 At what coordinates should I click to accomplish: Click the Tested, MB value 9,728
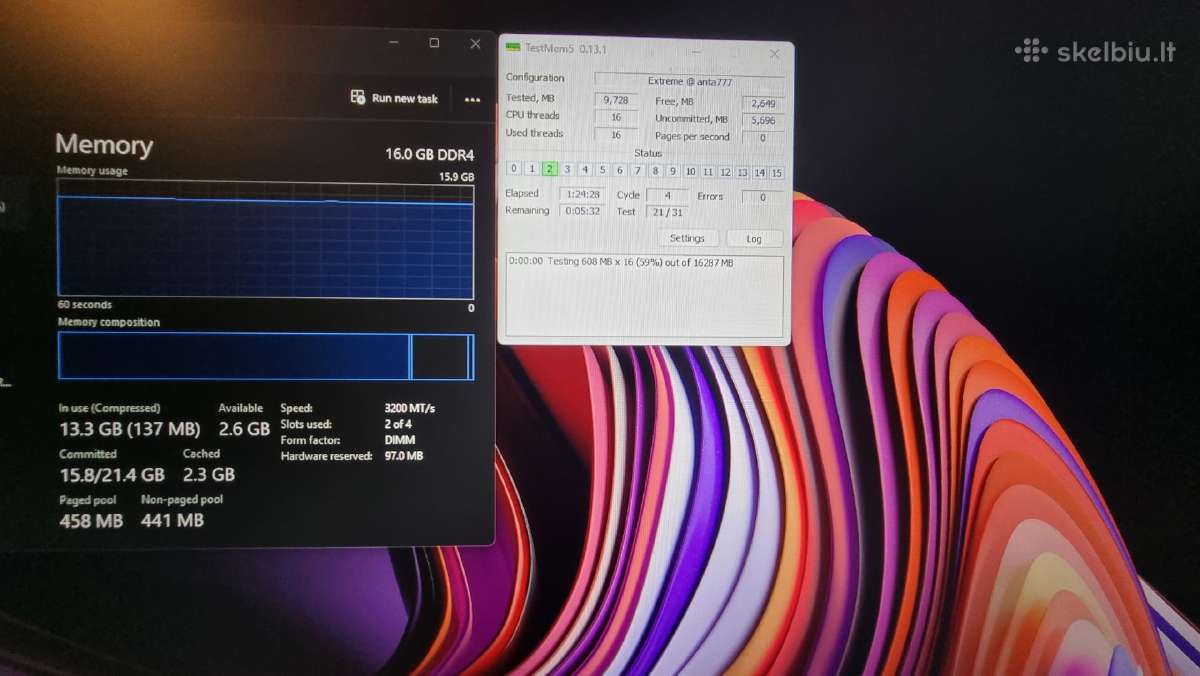point(616,100)
